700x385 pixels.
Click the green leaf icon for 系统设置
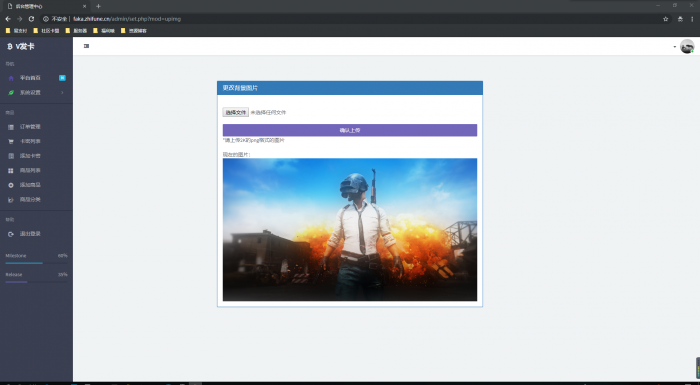tap(11, 92)
